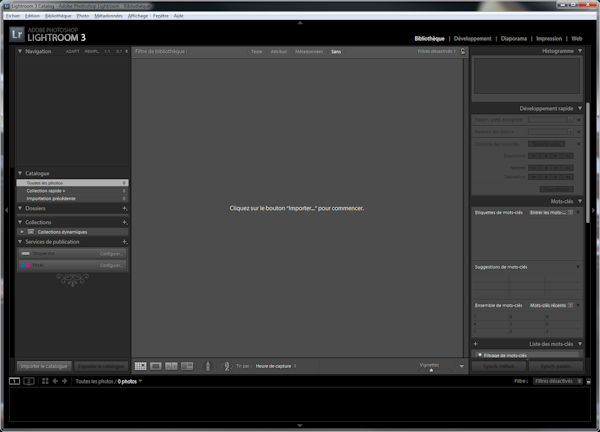
Task: Click the Importer le catalogue button
Action: (x=44, y=366)
